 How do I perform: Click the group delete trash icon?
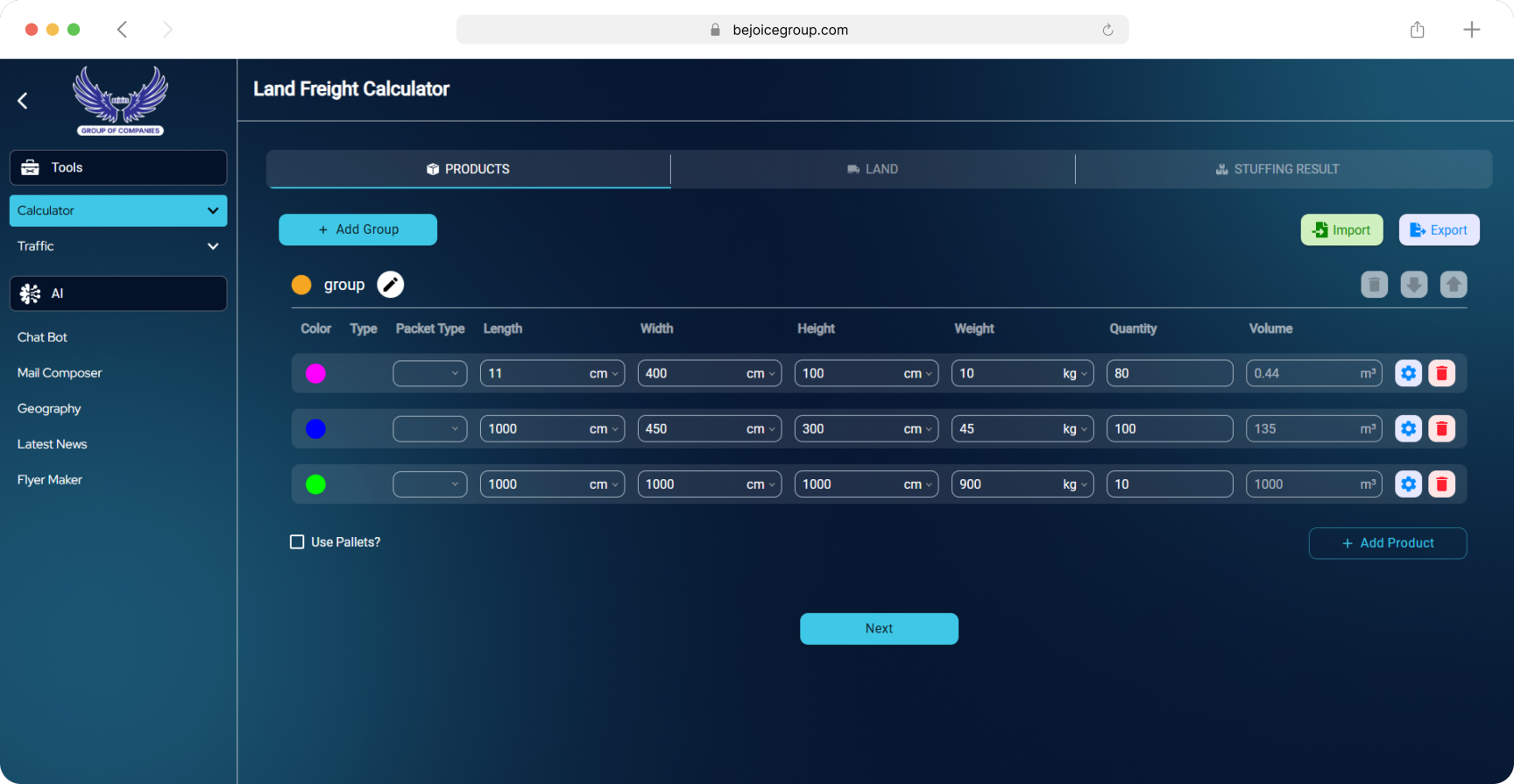[1374, 285]
